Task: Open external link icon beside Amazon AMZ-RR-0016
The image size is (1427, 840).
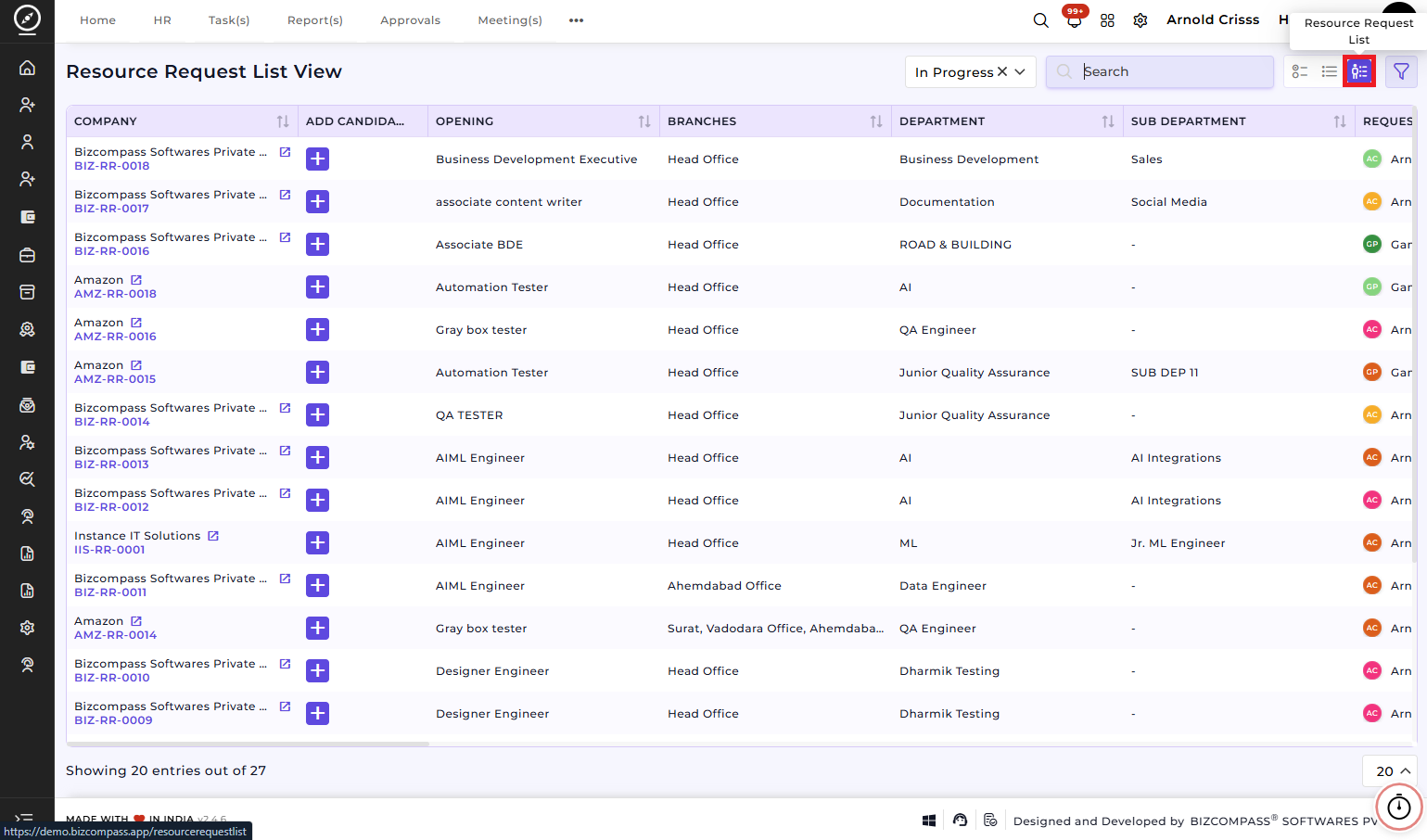Action: click(136, 323)
